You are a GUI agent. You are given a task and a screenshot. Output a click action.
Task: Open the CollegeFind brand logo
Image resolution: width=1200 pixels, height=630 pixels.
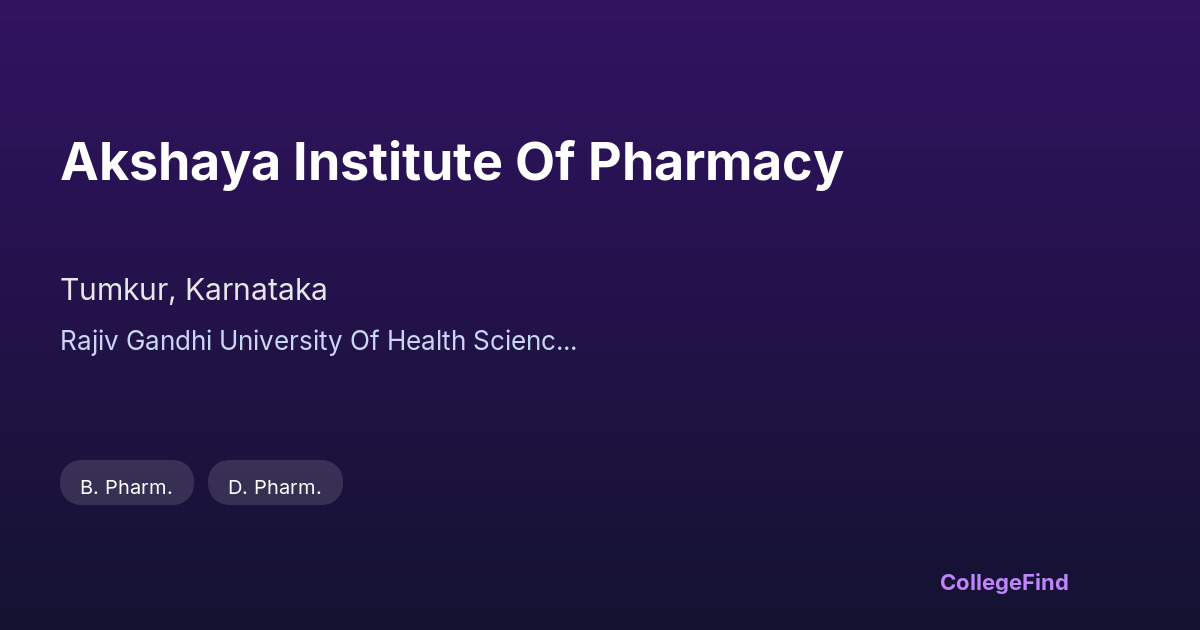coord(1004,582)
